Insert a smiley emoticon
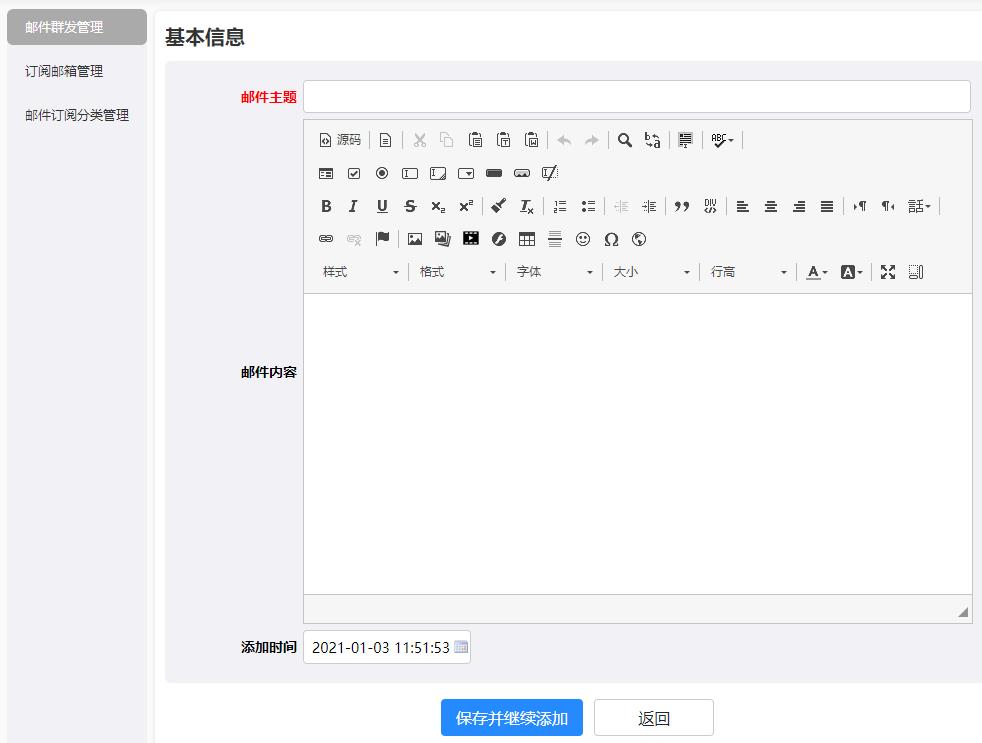 click(x=583, y=239)
